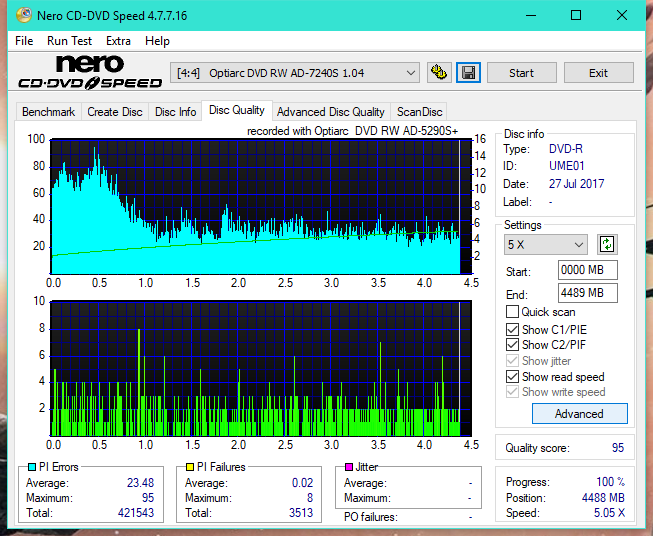Select the Disc Quality tab
This screenshot has width=653, height=536.
[x=237, y=110]
